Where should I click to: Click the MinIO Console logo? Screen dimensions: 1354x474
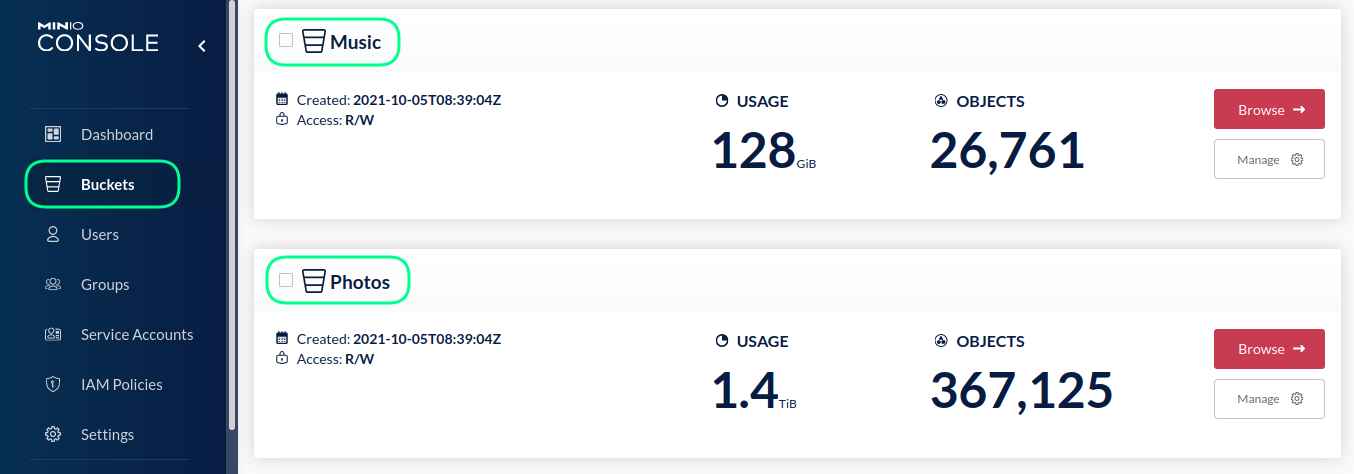(98, 36)
